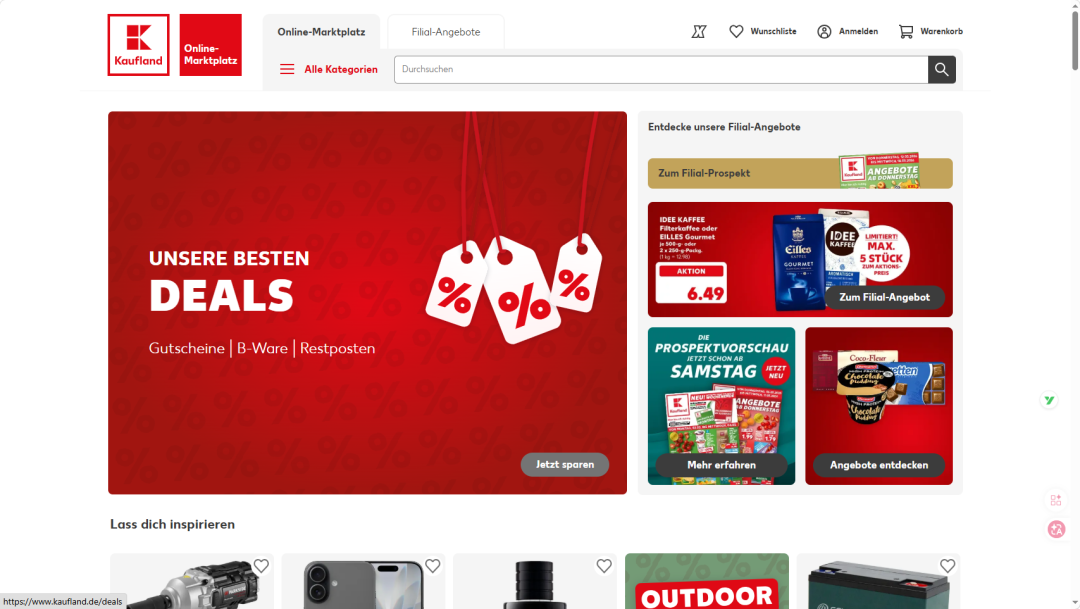Image resolution: width=1080 pixels, height=609 pixels.
Task: Open the Wunschliste heart icon
Action: (x=736, y=32)
